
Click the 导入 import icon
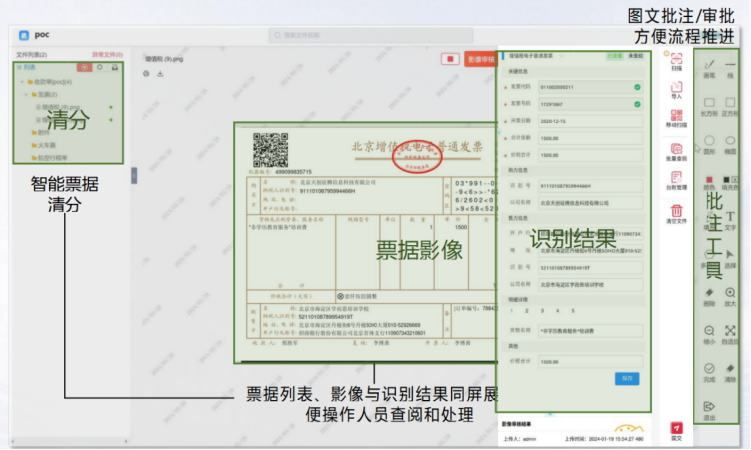click(x=676, y=87)
